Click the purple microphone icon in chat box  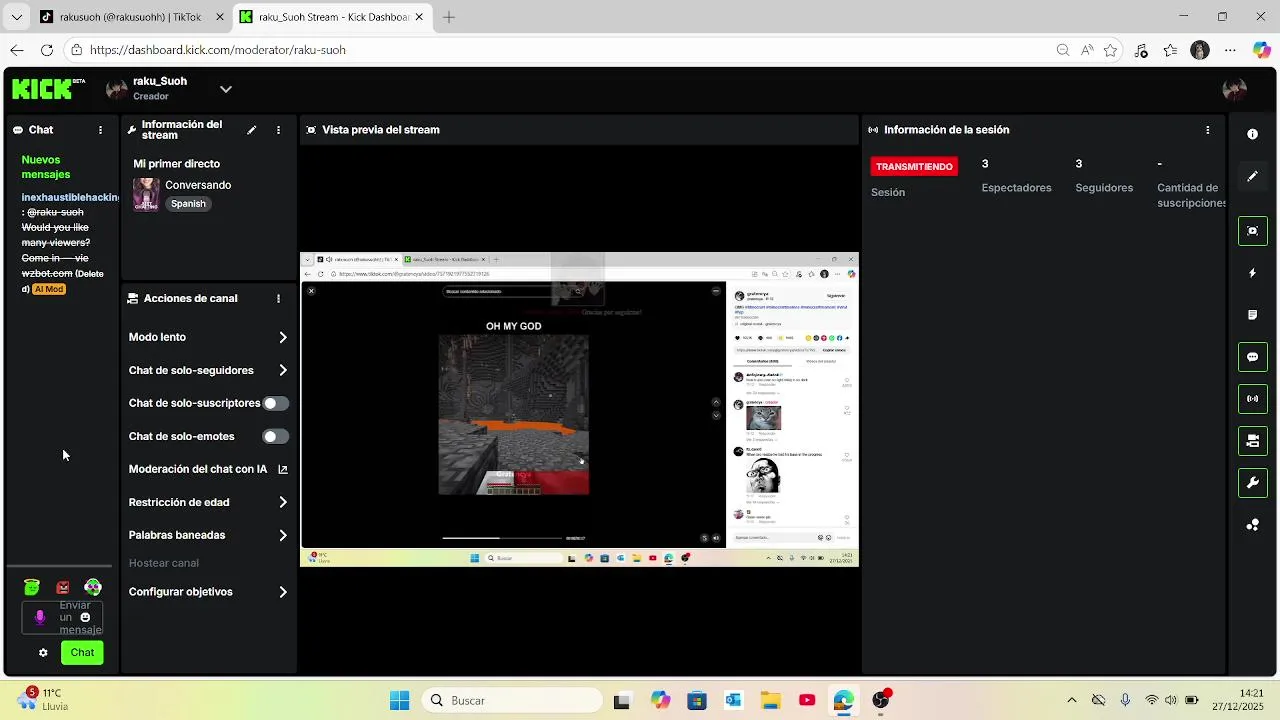tap(40, 618)
